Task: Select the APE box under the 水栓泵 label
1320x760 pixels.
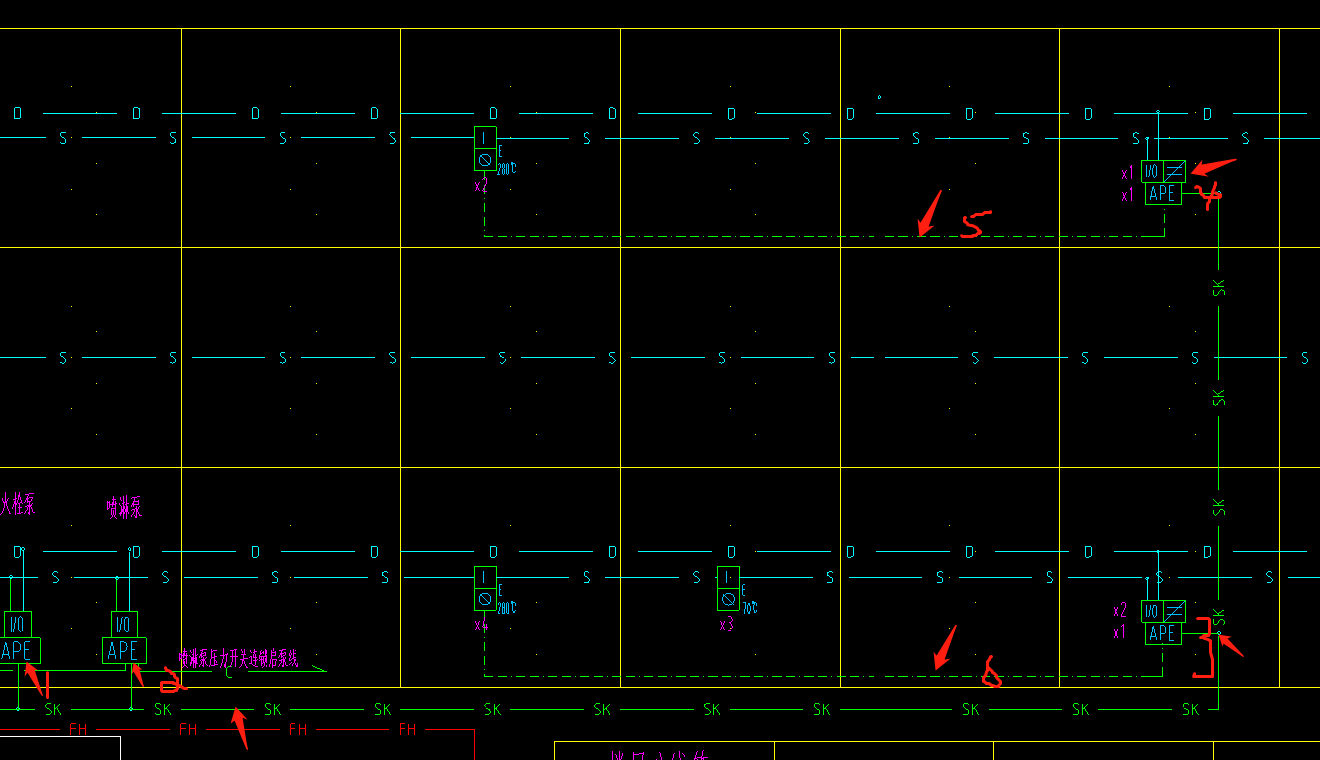Action: (x=18, y=650)
